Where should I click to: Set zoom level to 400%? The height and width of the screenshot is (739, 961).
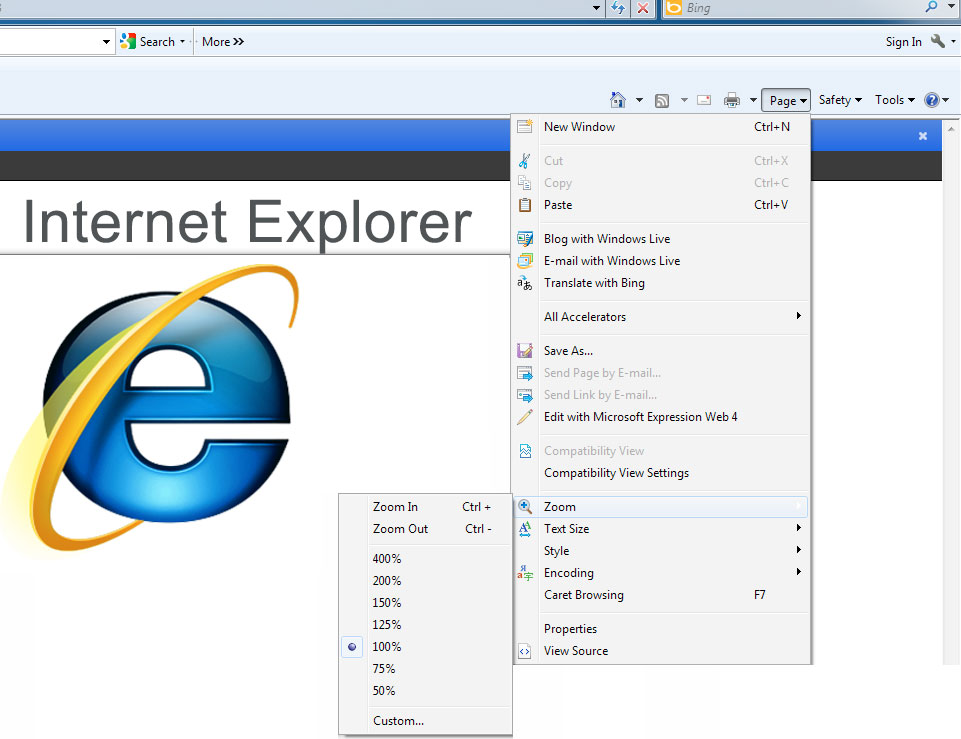point(425,558)
